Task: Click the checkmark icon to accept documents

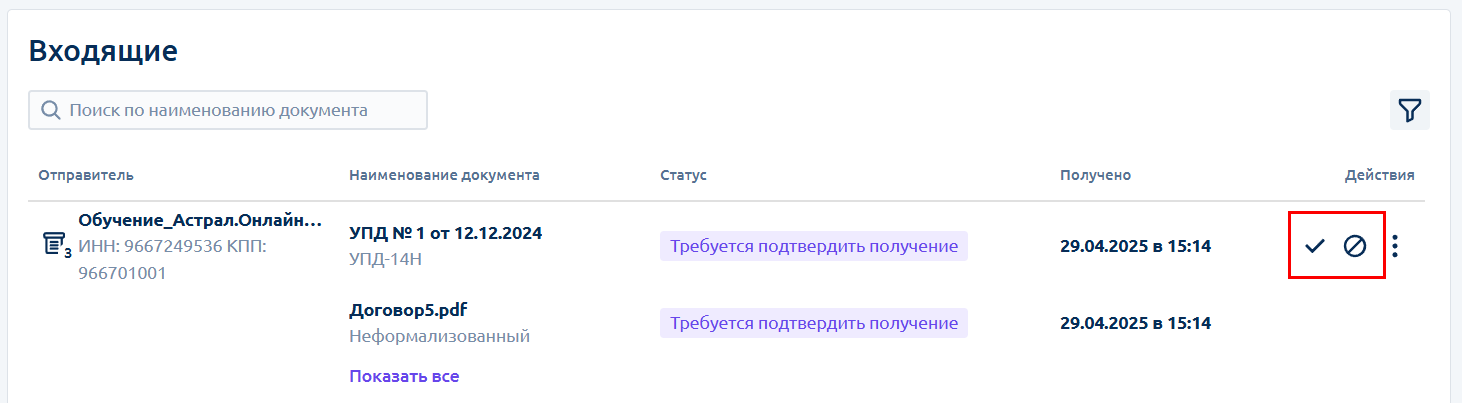Action: click(x=1314, y=245)
